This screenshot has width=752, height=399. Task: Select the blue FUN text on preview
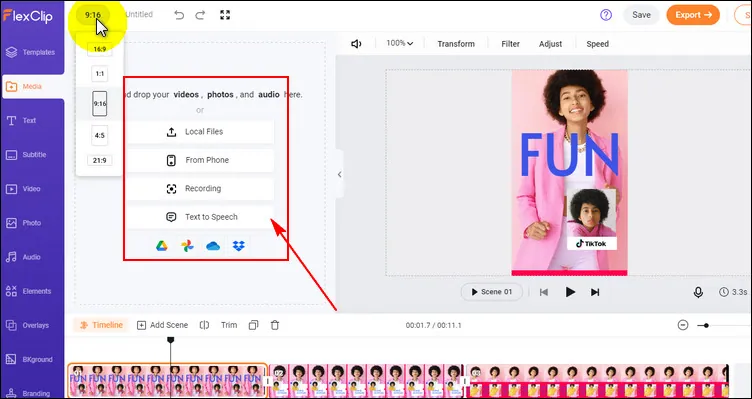pyautogui.click(x=570, y=155)
